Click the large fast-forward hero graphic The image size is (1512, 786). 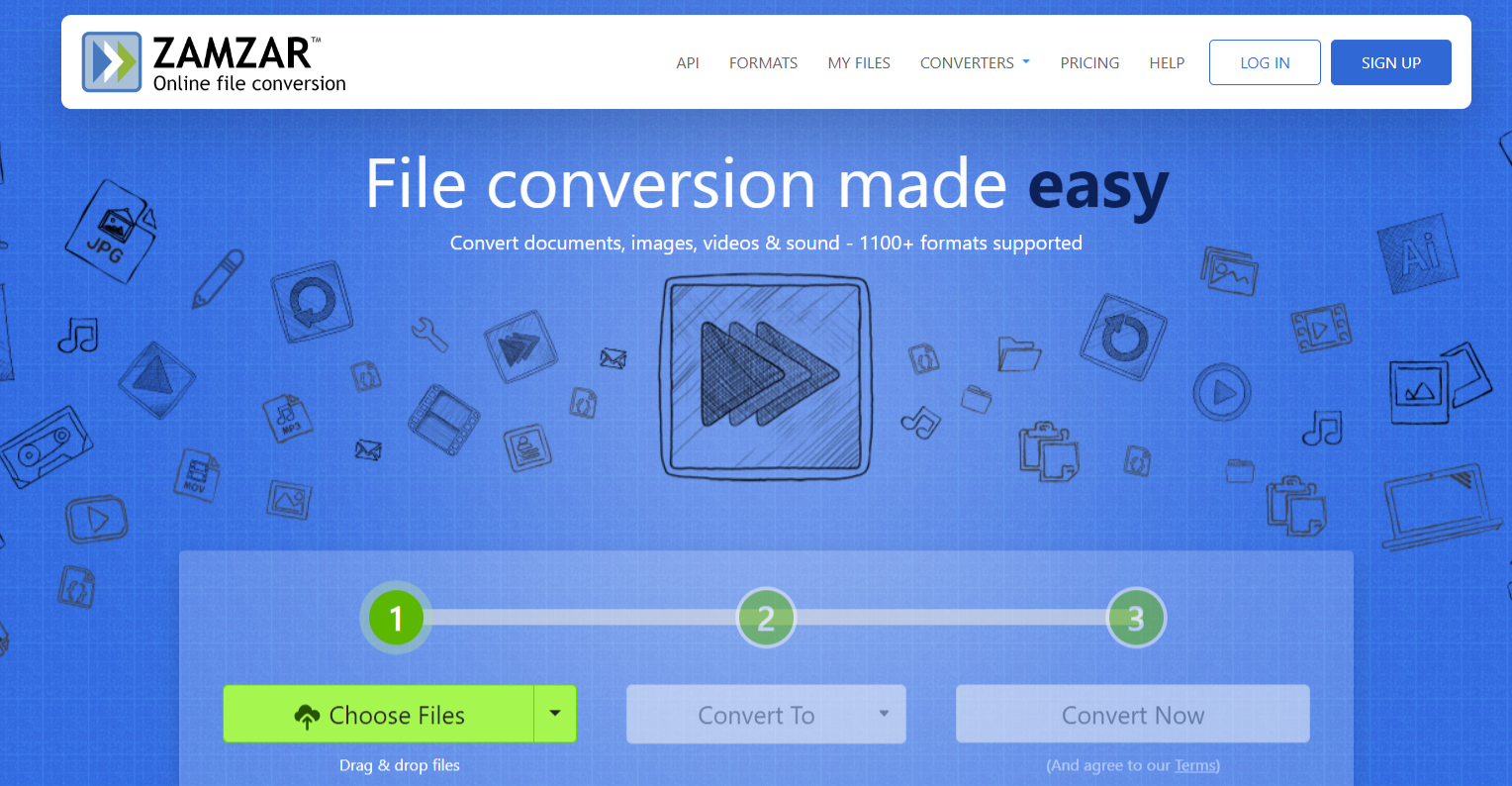(765, 377)
